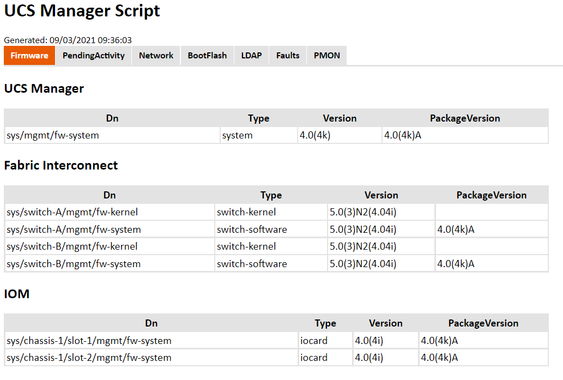This screenshot has width=563, height=380.
Task: Click the 'system' type cell
Action: [x=259, y=135]
